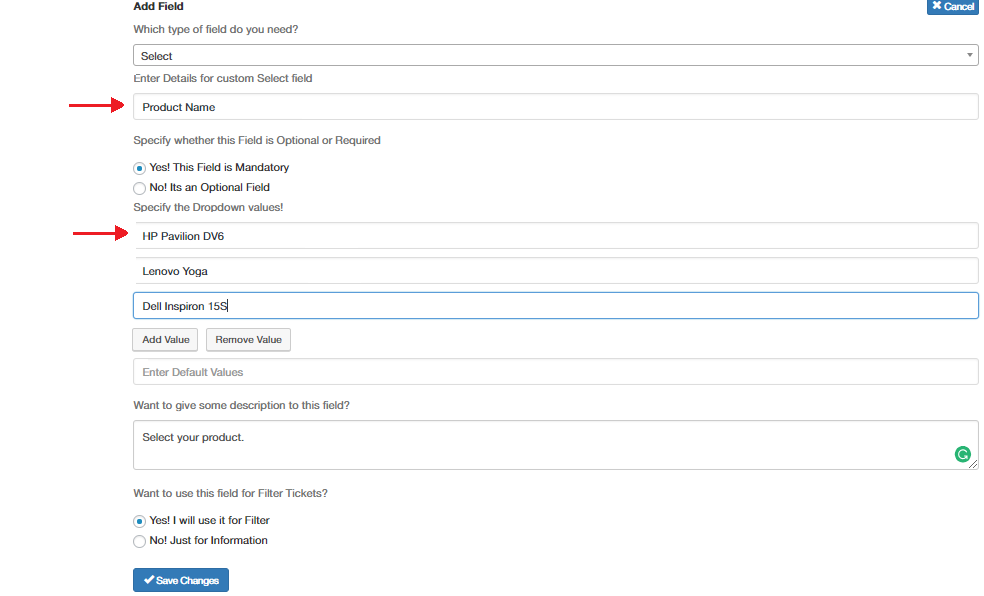This screenshot has width=984, height=596.
Task: Click the Lenovo Yoga value field
Action: click(555, 271)
